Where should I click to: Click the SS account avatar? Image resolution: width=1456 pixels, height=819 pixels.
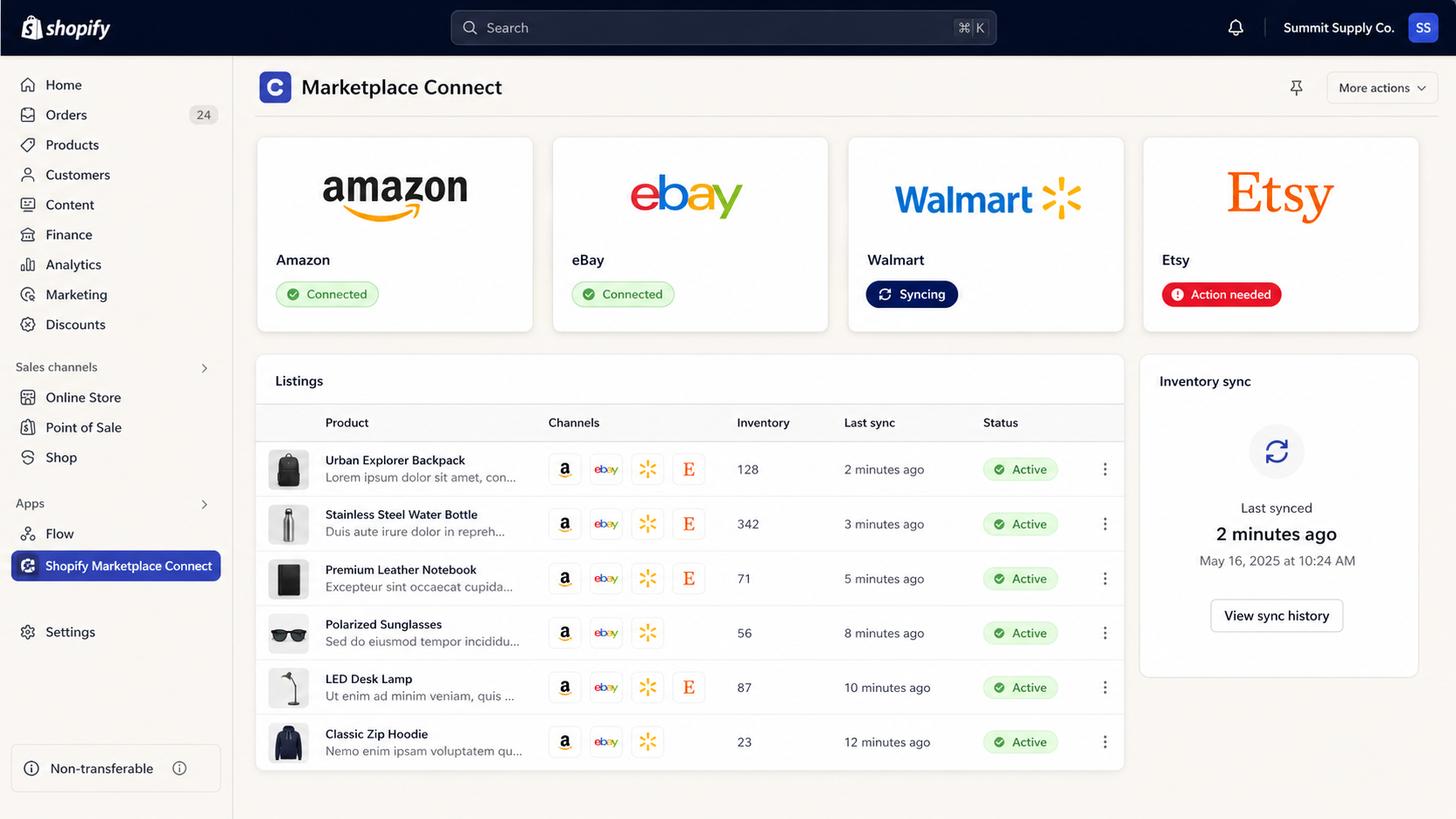[x=1423, y=28]
